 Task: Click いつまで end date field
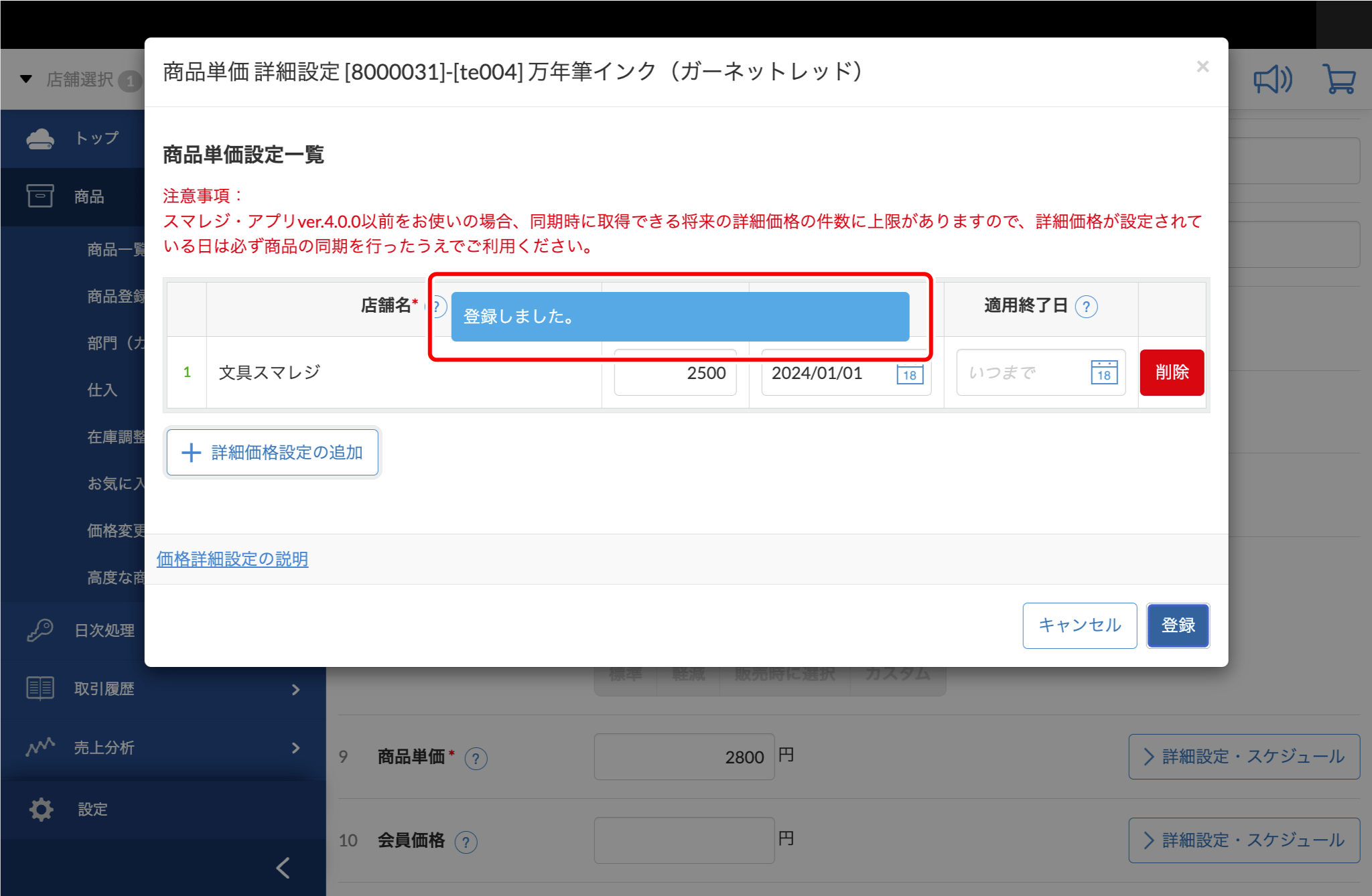coord(1040,372)
